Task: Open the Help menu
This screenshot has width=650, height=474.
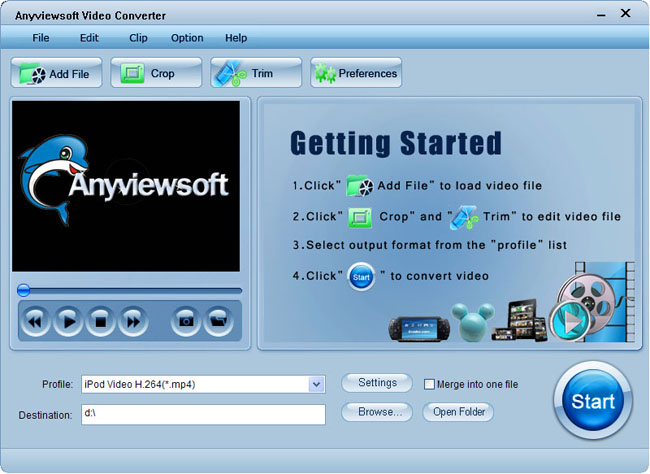Action: [236, 38]
